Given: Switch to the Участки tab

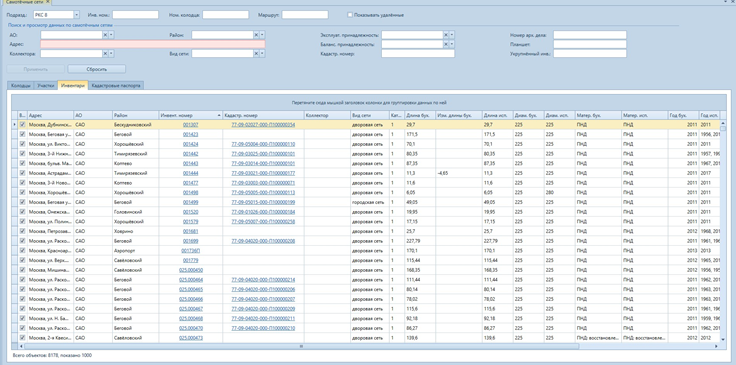Looking at the screenshot, I should [46, 86].
